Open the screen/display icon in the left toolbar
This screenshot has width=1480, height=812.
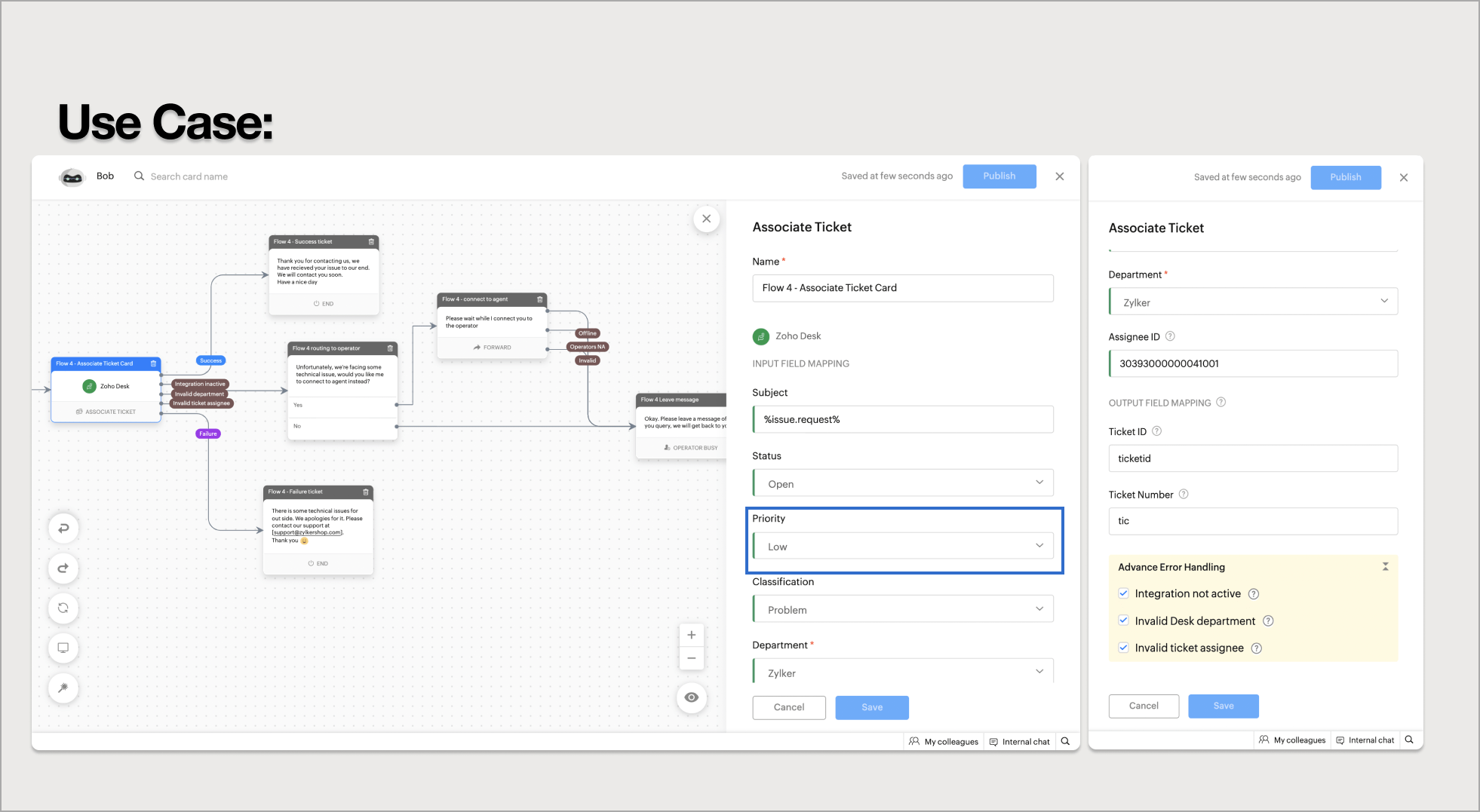click(63, 648)
